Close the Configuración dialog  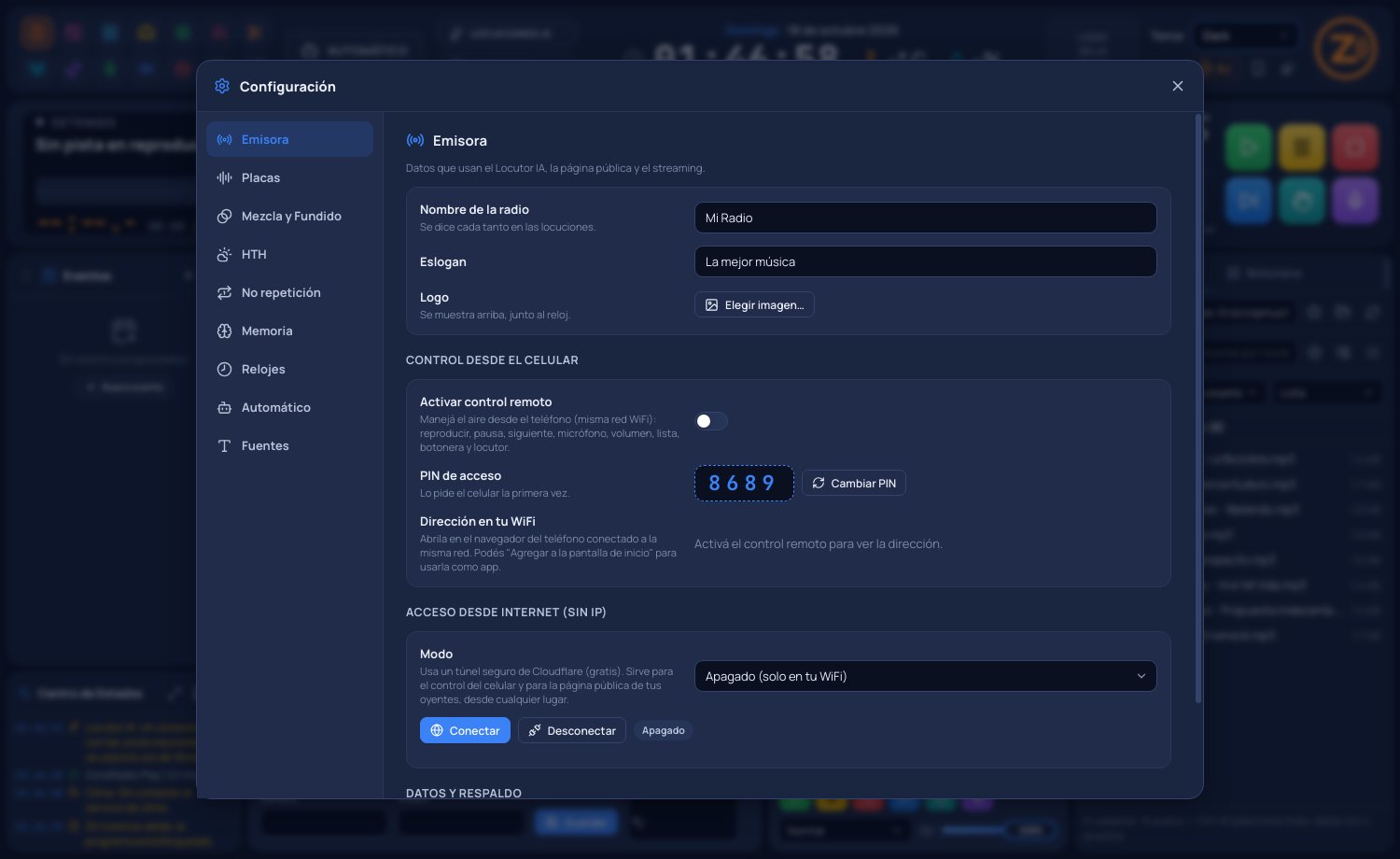tap(1178, 86)
